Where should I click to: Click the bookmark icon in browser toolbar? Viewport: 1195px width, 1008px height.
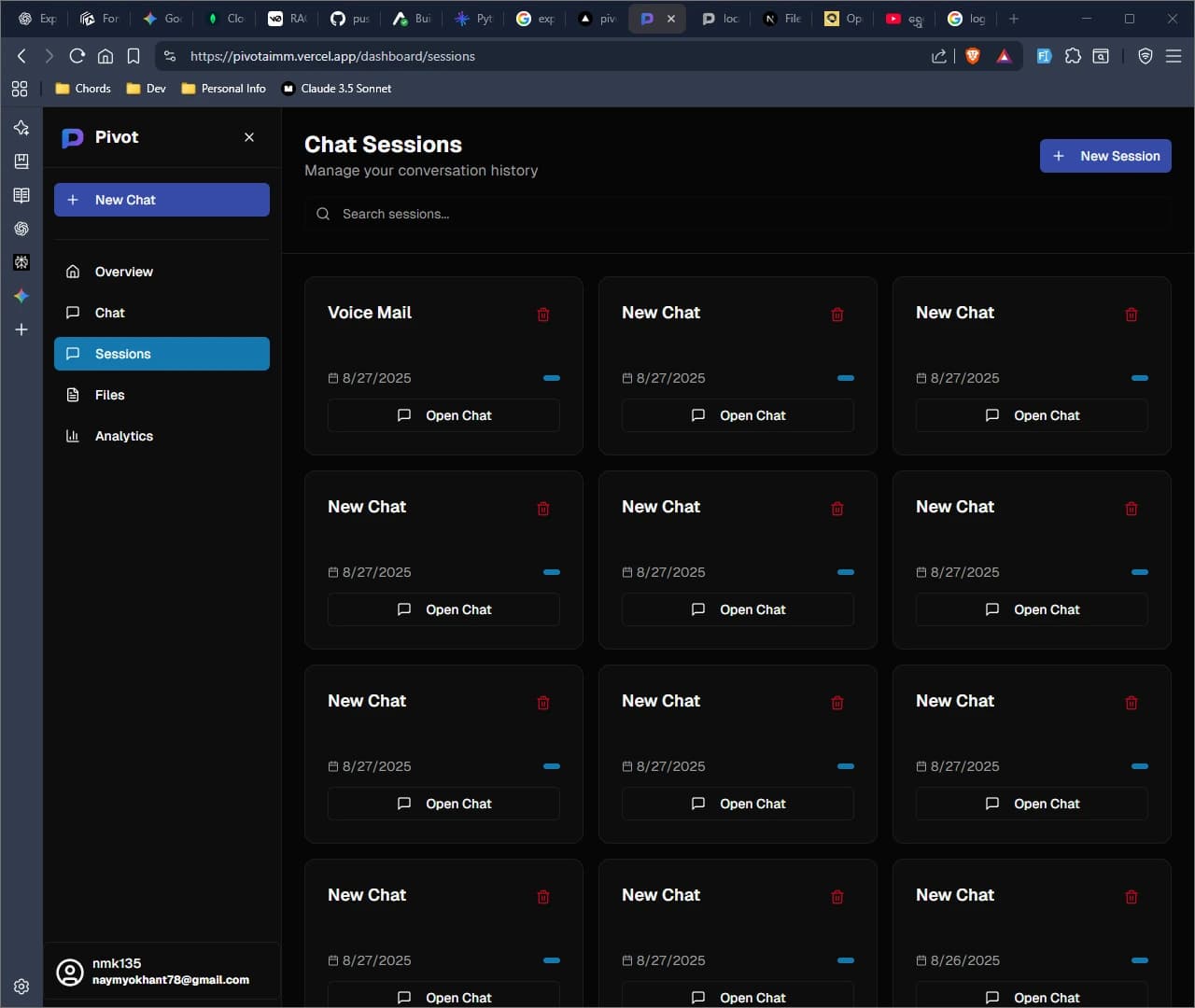click(134, 56)
